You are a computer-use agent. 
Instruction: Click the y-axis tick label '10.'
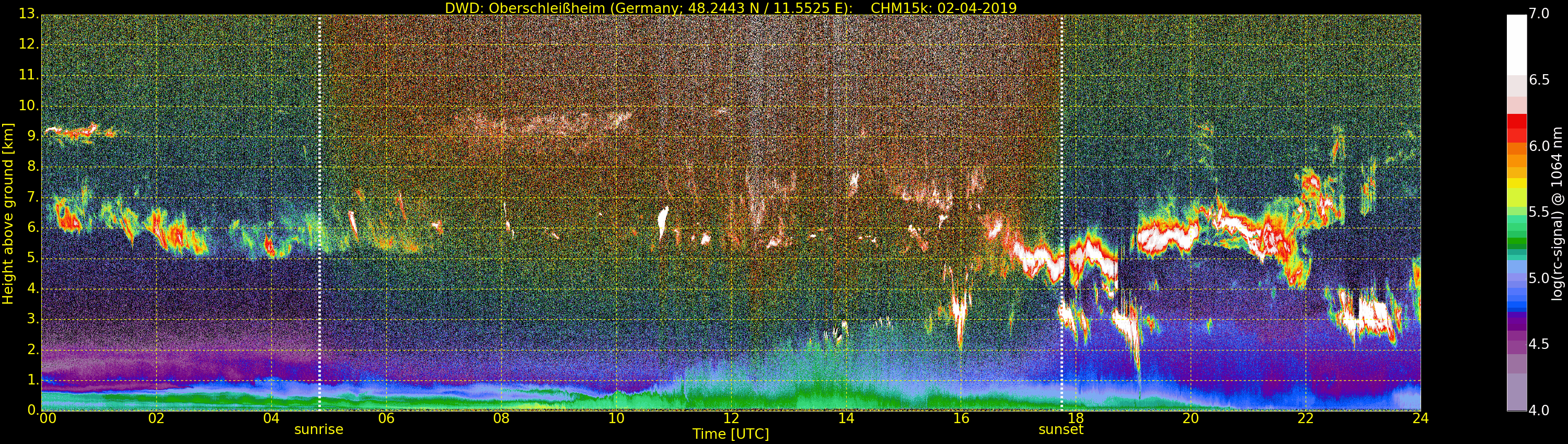29,105
